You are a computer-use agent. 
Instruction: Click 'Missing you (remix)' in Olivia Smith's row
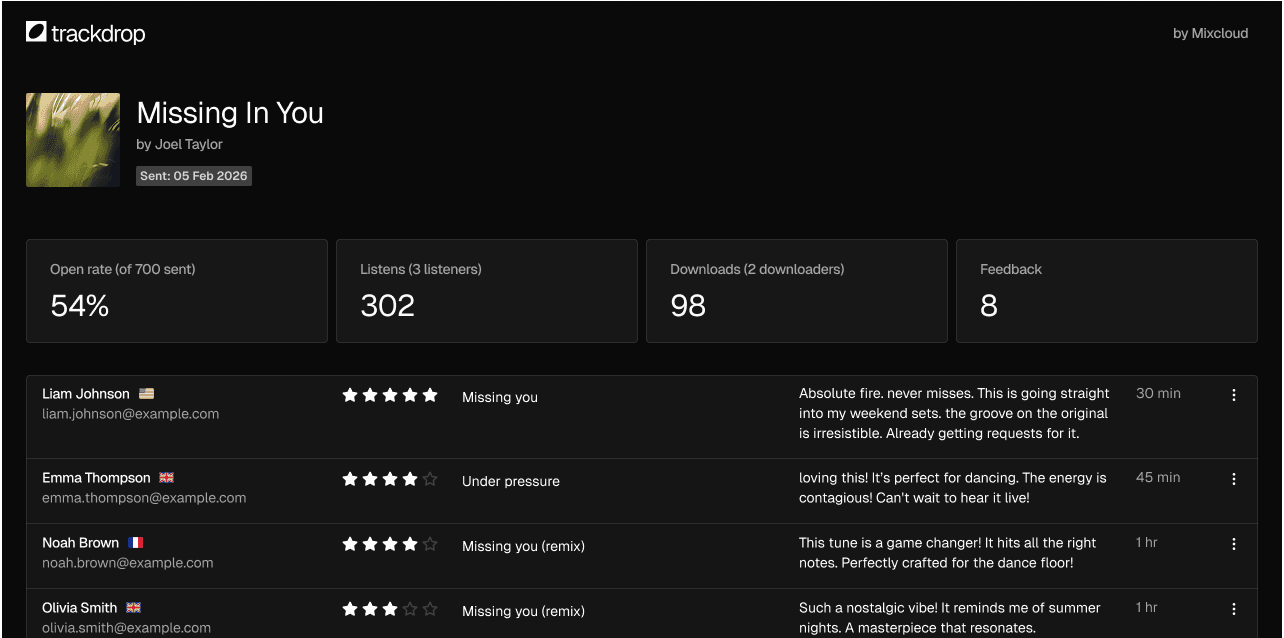point(523,611)
